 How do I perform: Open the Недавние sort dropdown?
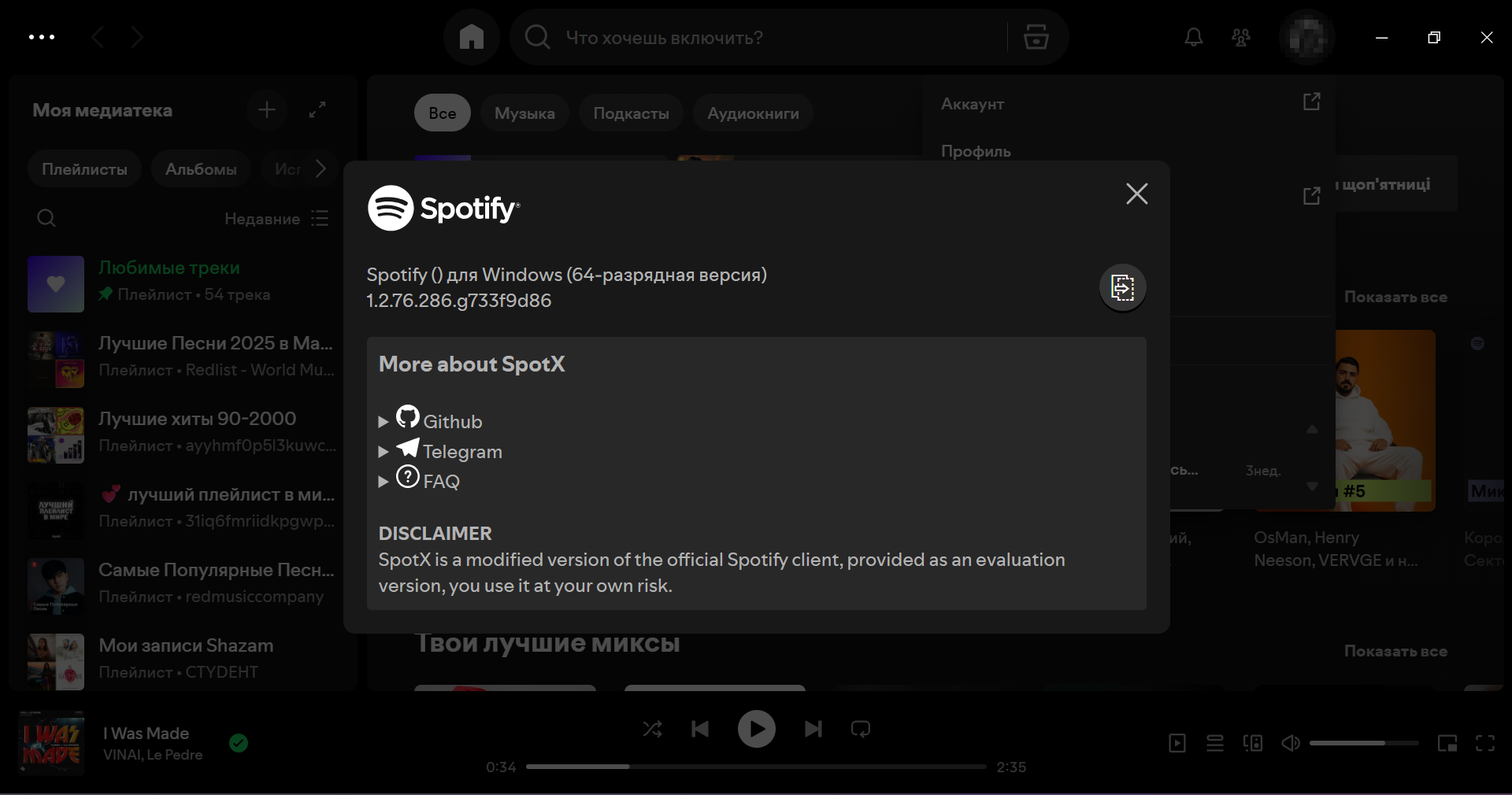coord(276,219)
